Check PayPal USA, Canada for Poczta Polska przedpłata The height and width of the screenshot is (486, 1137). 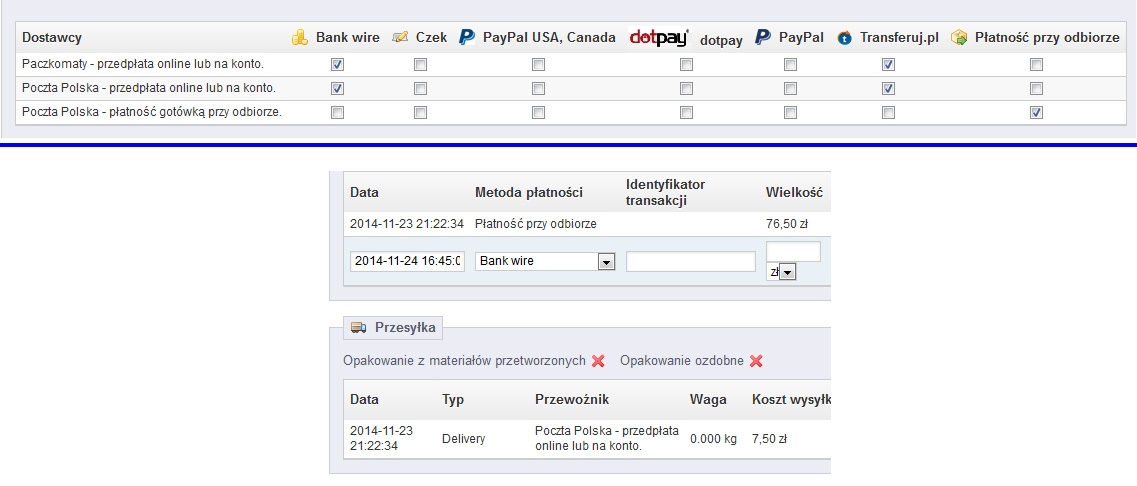[538, 89]
